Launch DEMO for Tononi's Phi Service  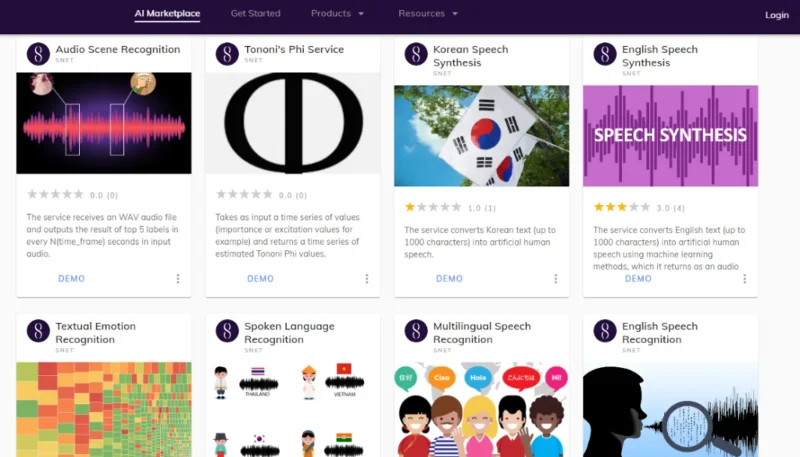pos(260,278)
